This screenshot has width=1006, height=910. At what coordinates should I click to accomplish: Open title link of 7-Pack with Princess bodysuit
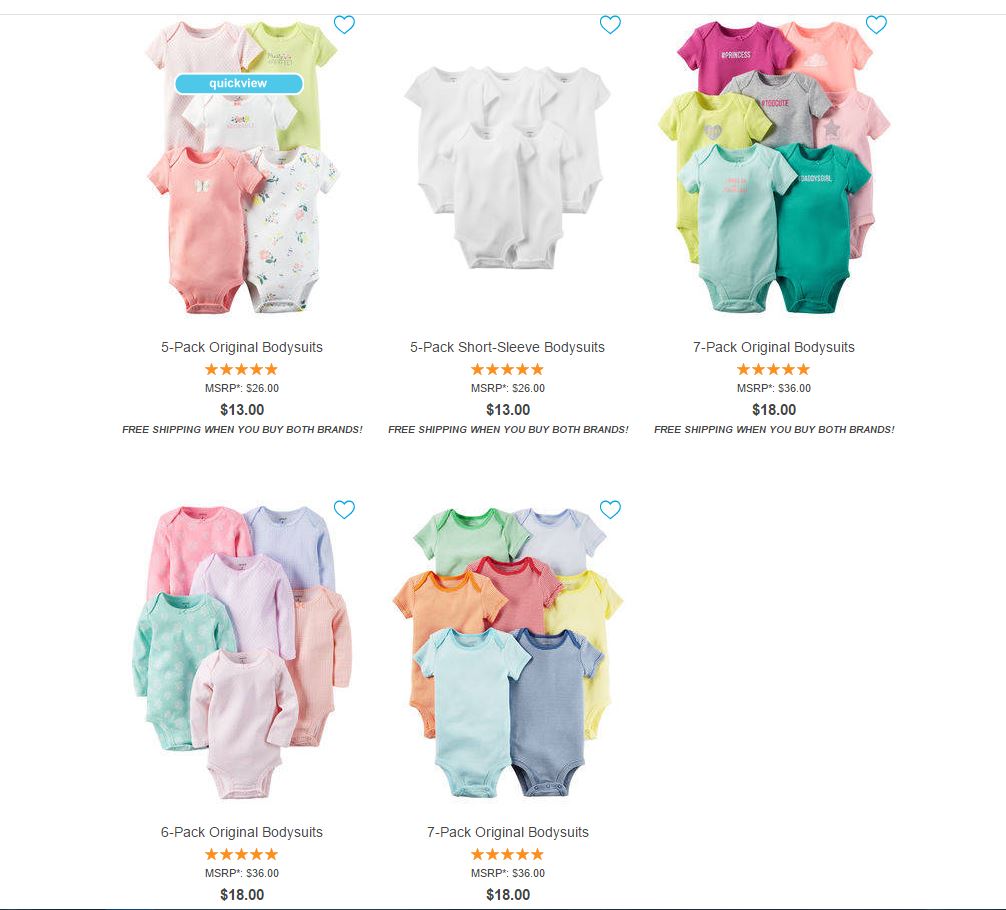pyautogui.click(x=774, y=347)
